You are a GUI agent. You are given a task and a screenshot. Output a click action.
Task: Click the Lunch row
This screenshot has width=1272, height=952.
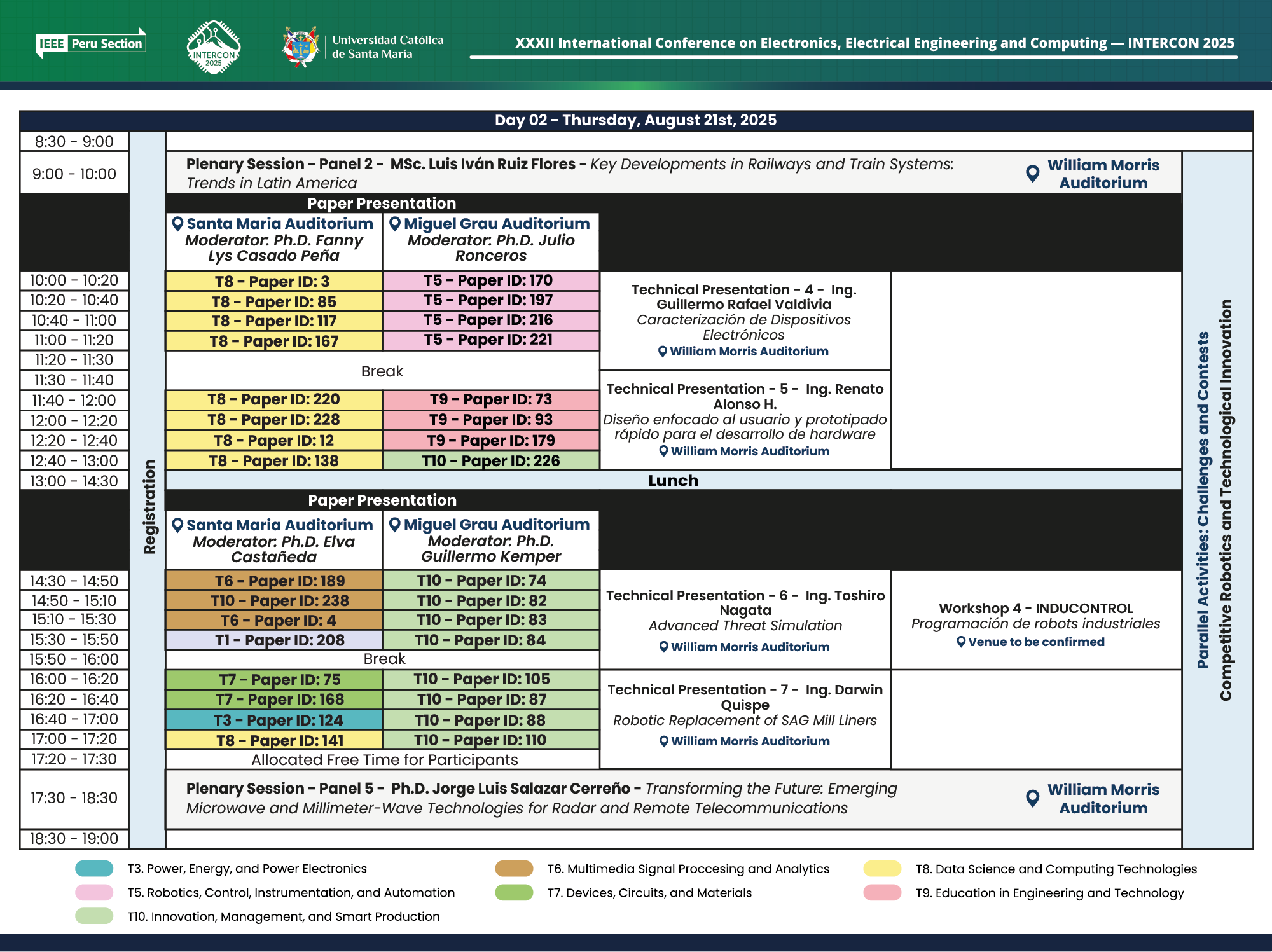[x=674, y=480]
